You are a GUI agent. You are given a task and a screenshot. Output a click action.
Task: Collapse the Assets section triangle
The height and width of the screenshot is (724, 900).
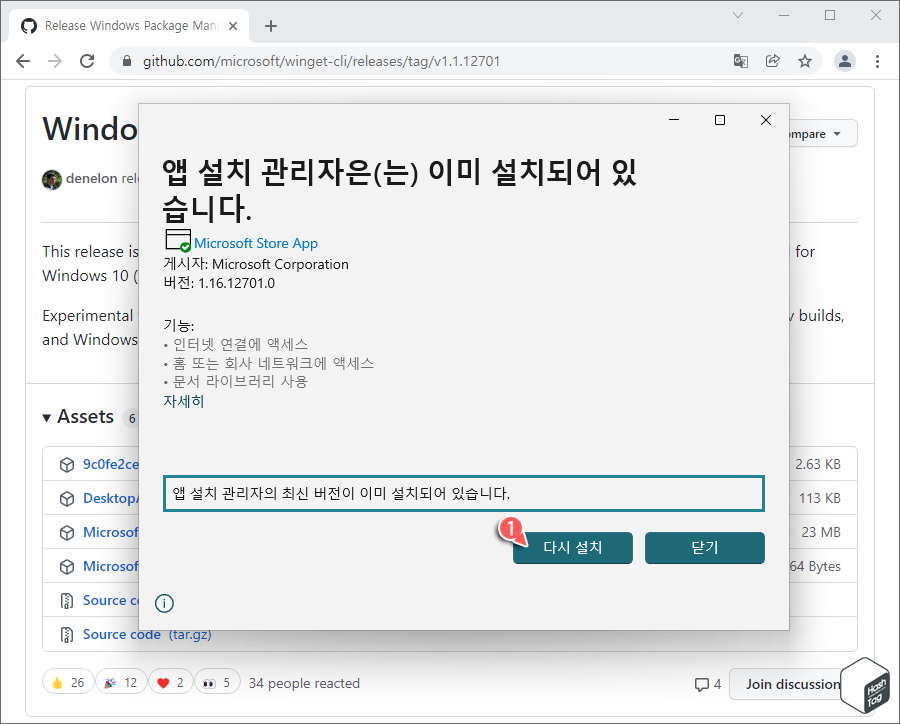coord(46,418)
